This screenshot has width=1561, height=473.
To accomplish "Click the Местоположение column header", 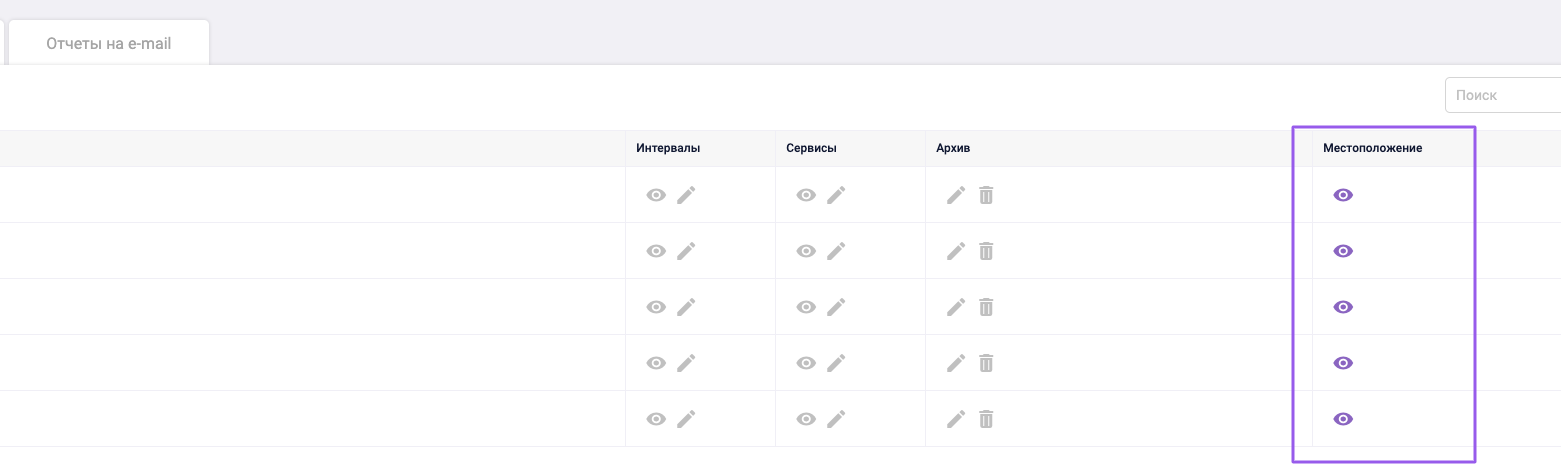I will tap(1372, 148).
